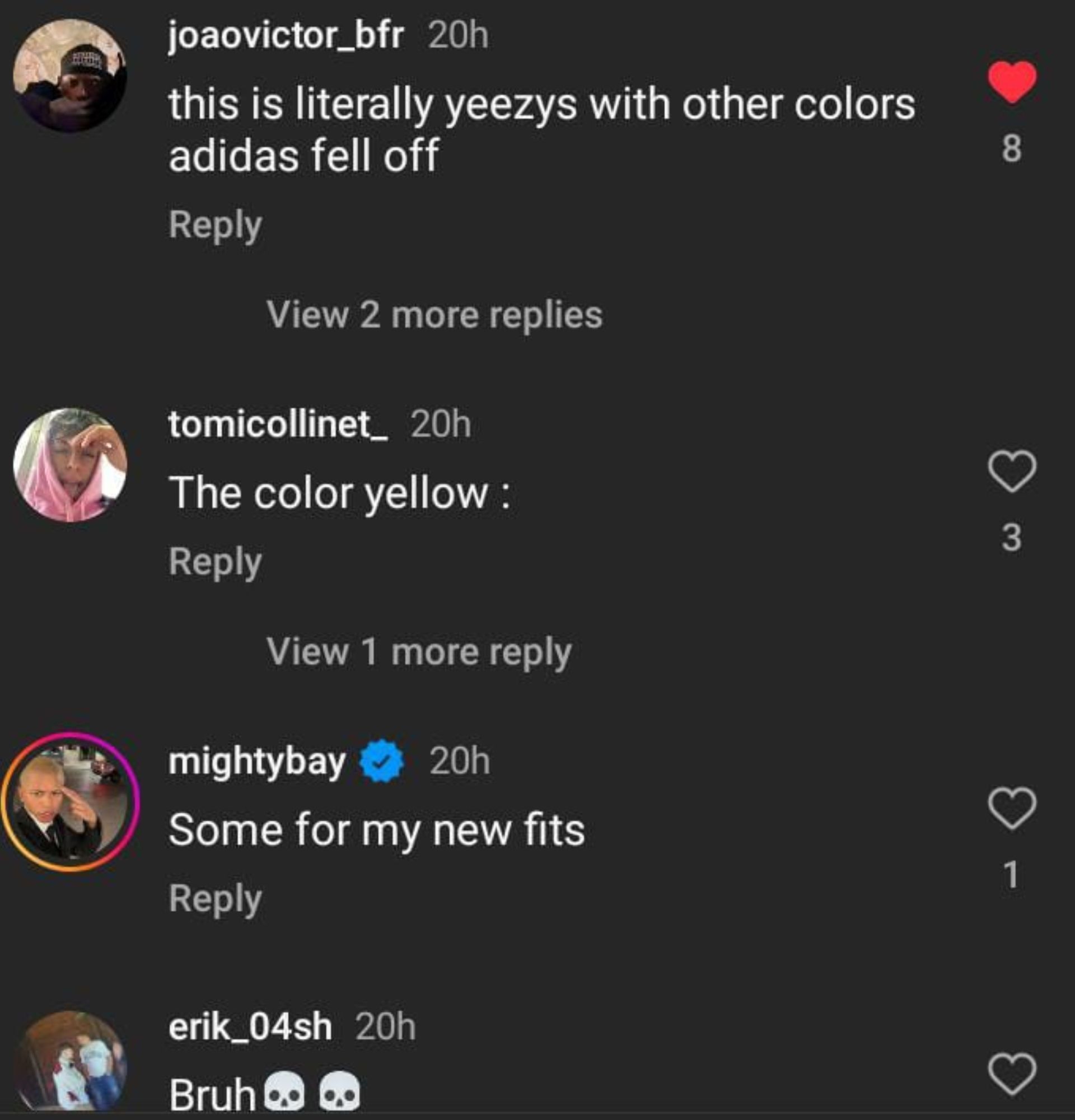The height and width of the screenshot is (1120, 1075).
Task: Open tomicollinet_'s profile picture
Action: 70,465
